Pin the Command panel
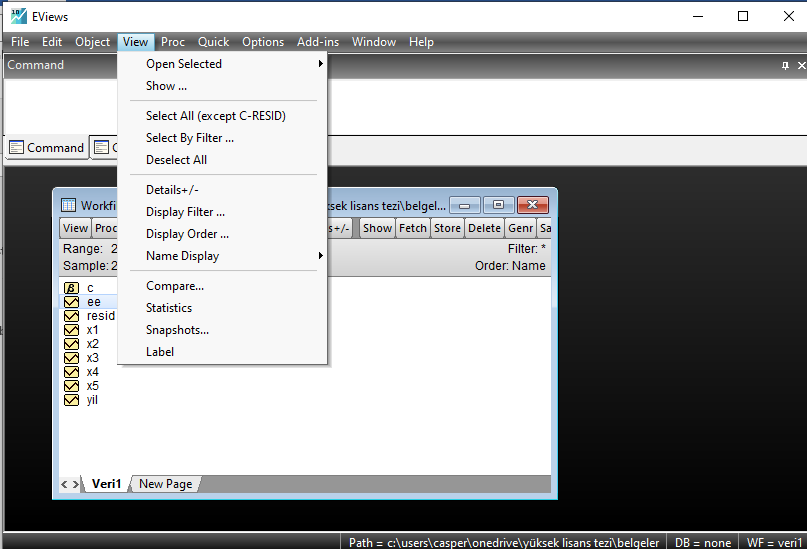The width and height of the screenshot is (807, 549). coord(785,65)
